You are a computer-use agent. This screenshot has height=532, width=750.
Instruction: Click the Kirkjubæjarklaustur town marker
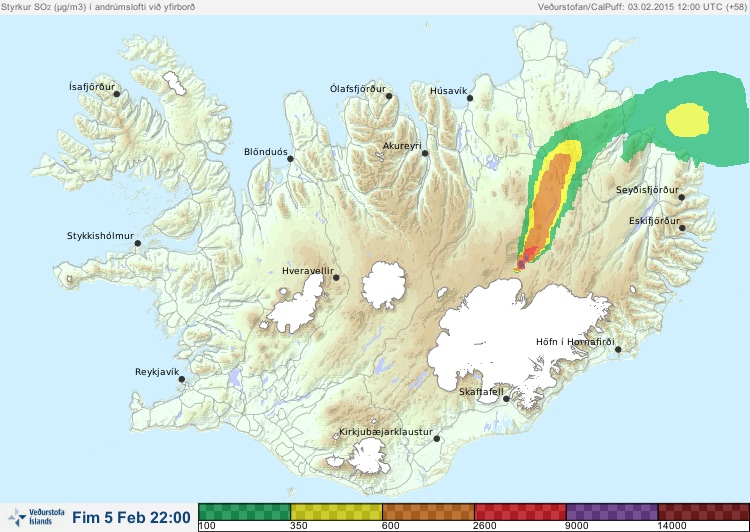click(x=436, y=439)
